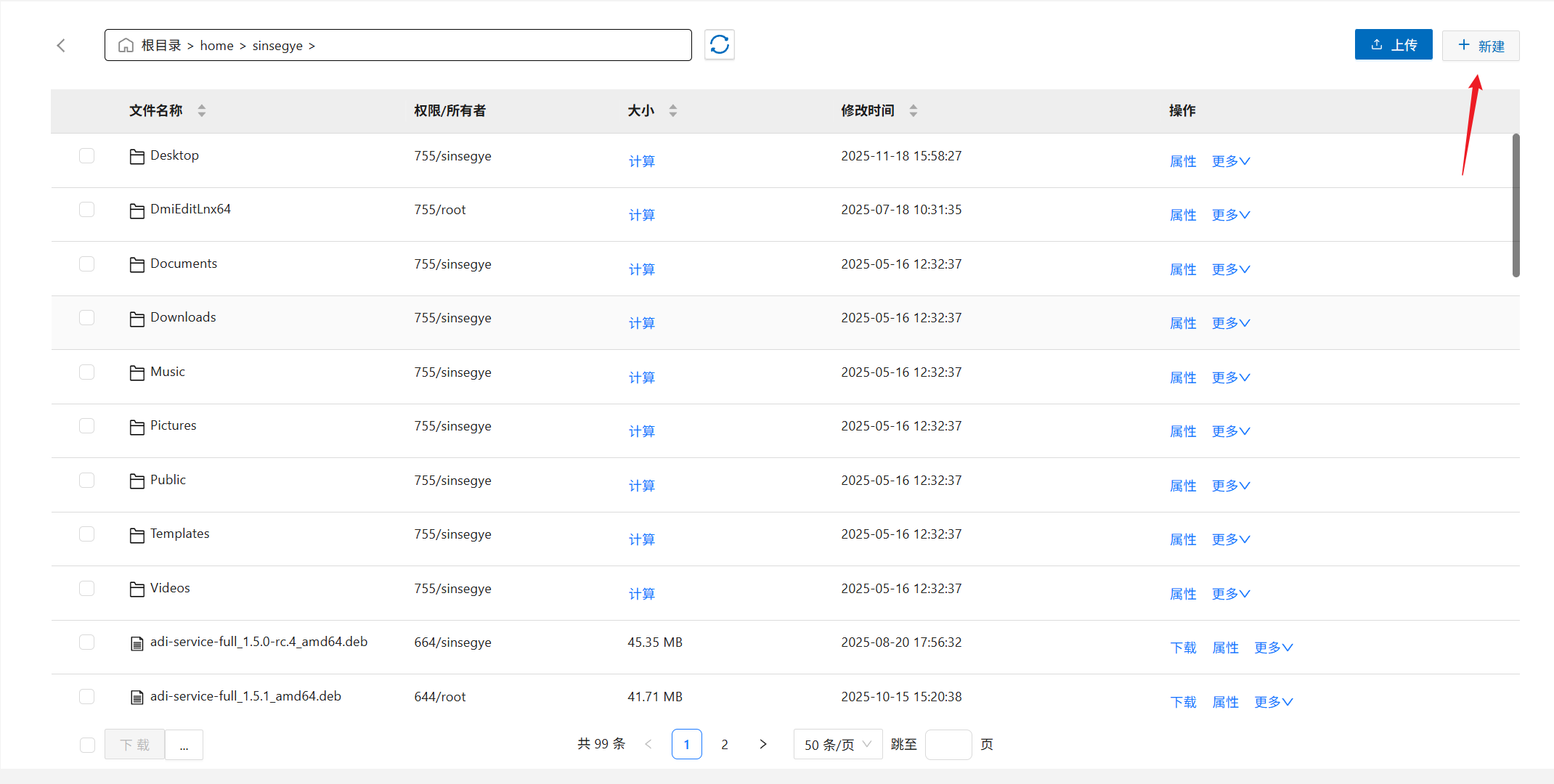Click the 上传 upload button
1554x784 pixels.
pos(1393,45)
